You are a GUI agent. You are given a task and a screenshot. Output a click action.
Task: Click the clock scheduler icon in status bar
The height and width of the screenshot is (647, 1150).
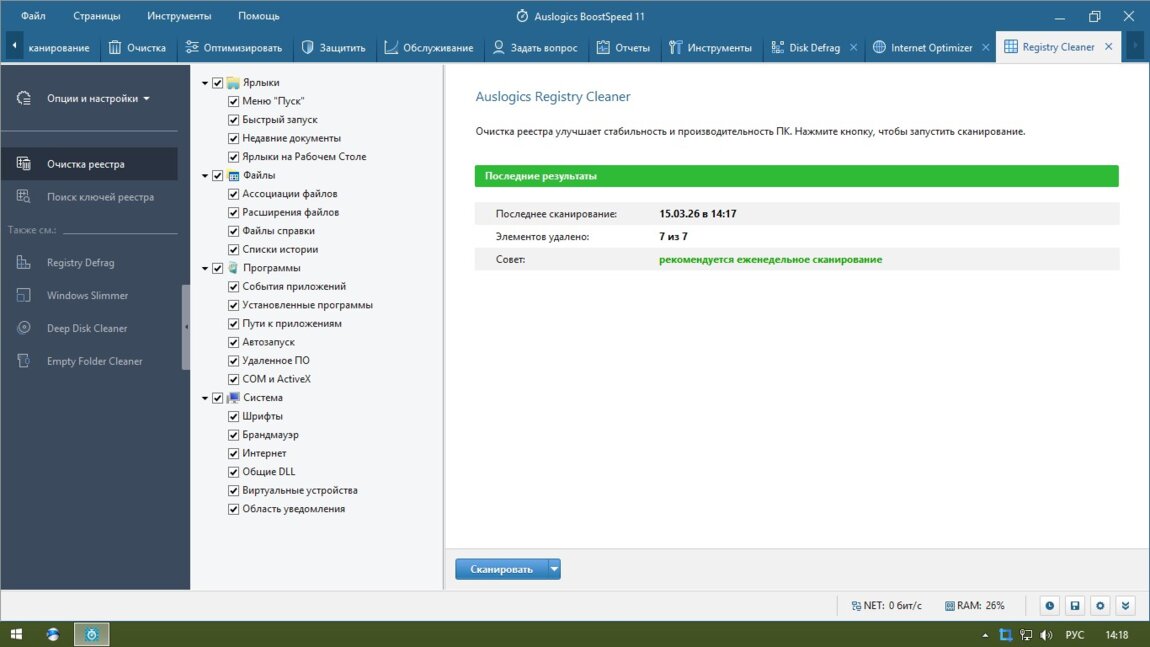[1049, 606]
